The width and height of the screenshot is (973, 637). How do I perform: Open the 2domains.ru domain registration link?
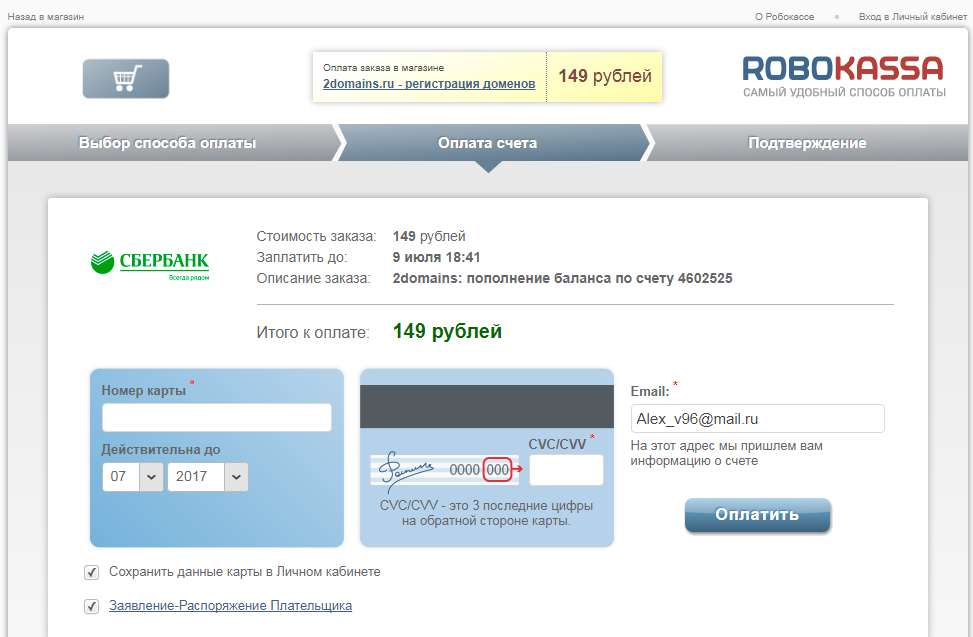coord(429,84)
